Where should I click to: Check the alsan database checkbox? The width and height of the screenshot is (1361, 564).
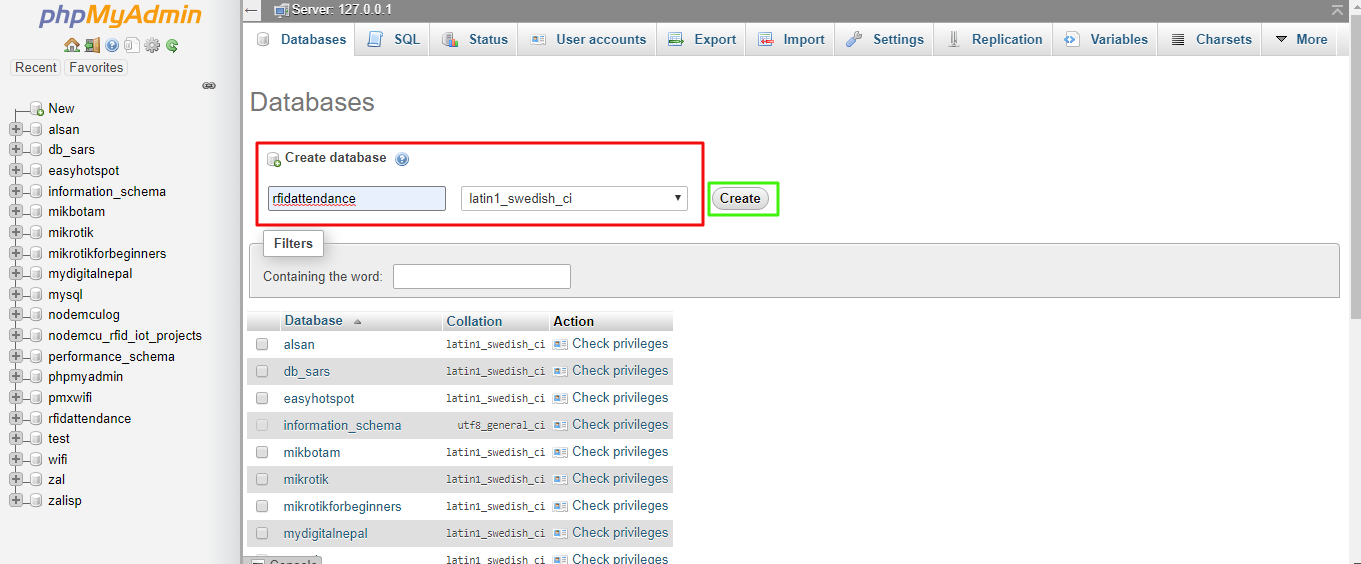click(x=262, y=344)
